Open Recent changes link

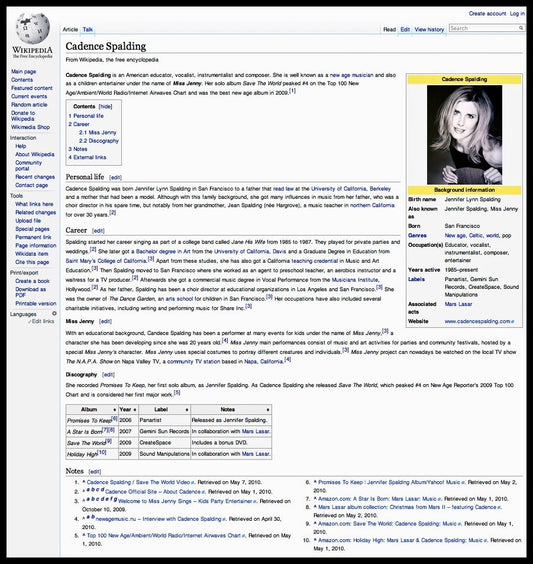(35, 177)
